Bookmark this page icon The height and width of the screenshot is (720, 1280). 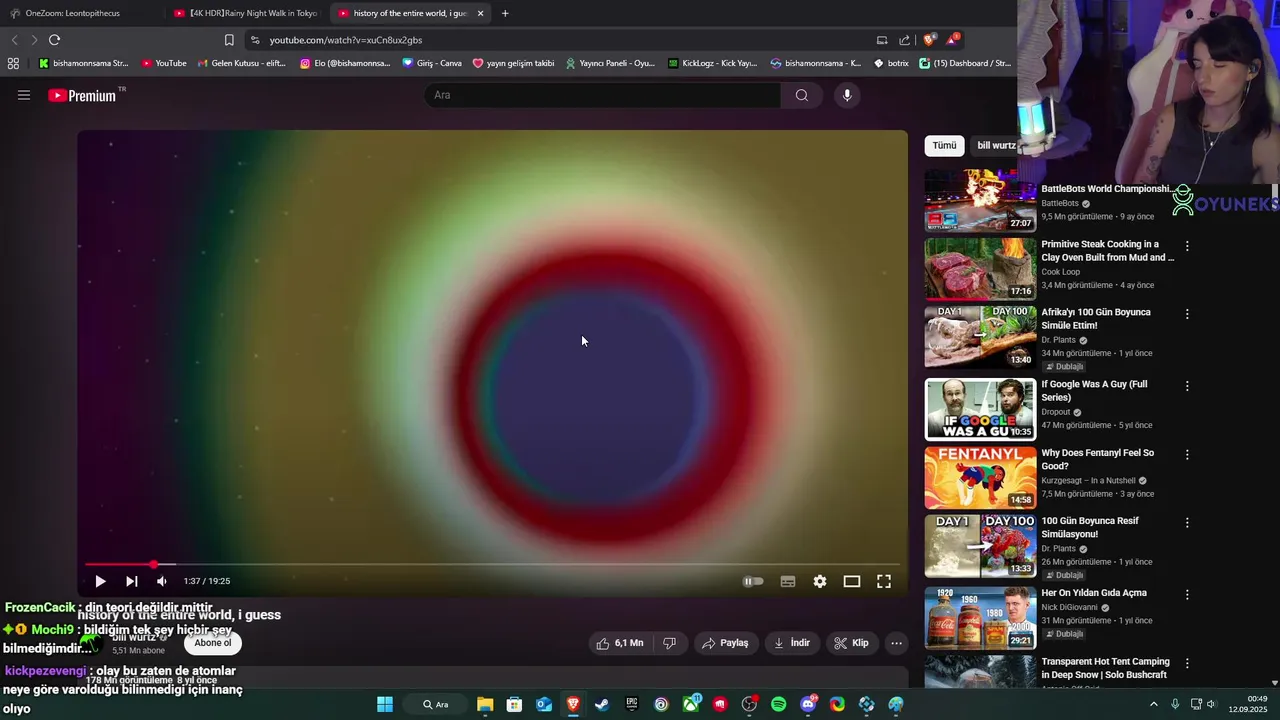229,40
